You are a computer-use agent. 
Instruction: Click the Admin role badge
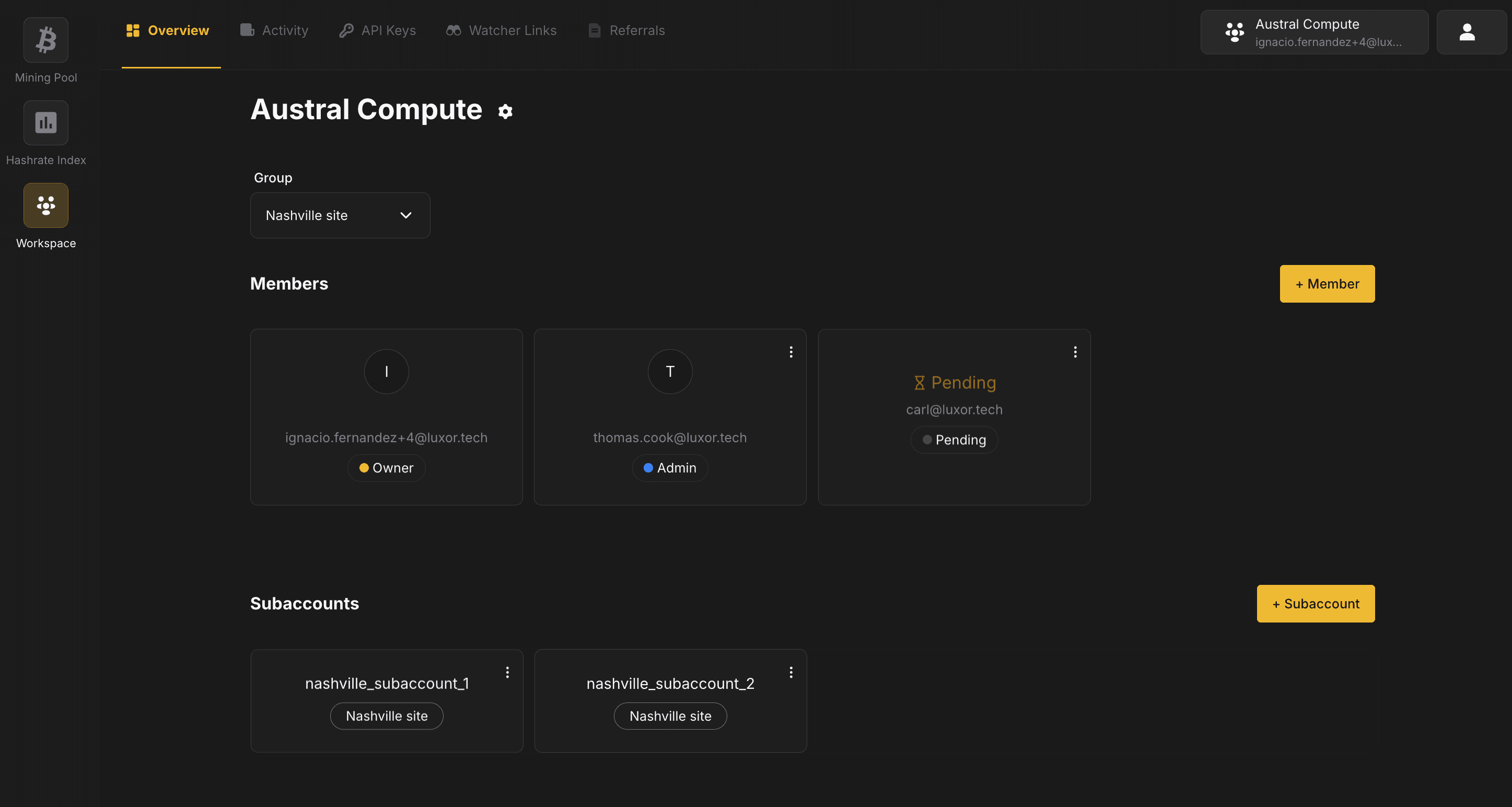670,468
